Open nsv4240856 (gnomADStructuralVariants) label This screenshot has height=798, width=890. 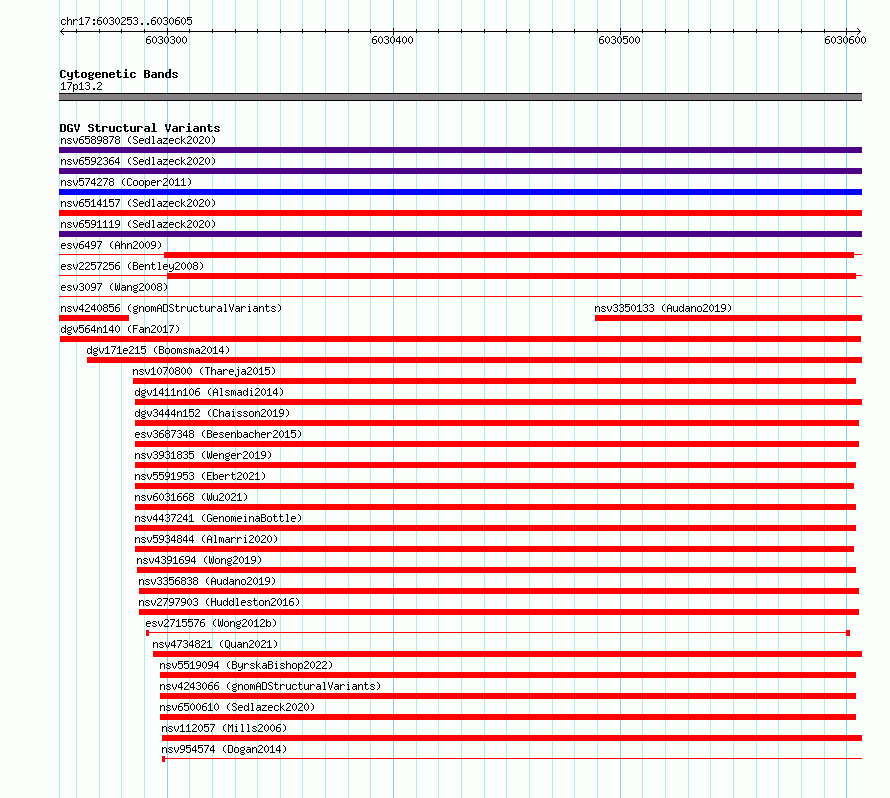coord(171,308)
